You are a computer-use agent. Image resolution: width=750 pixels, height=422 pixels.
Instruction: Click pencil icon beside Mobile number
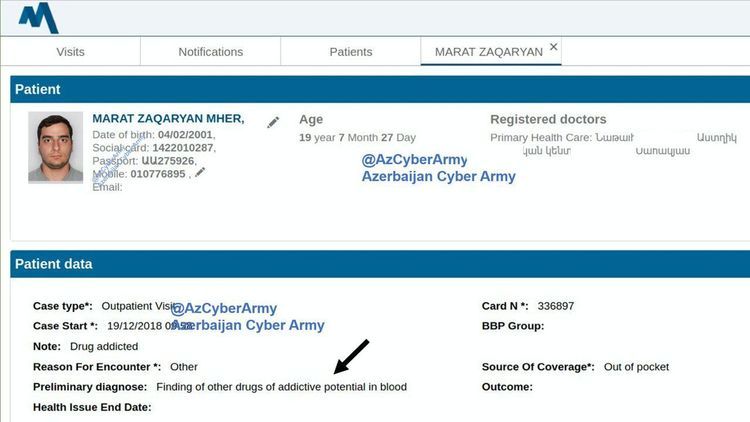tap(200, 172)
